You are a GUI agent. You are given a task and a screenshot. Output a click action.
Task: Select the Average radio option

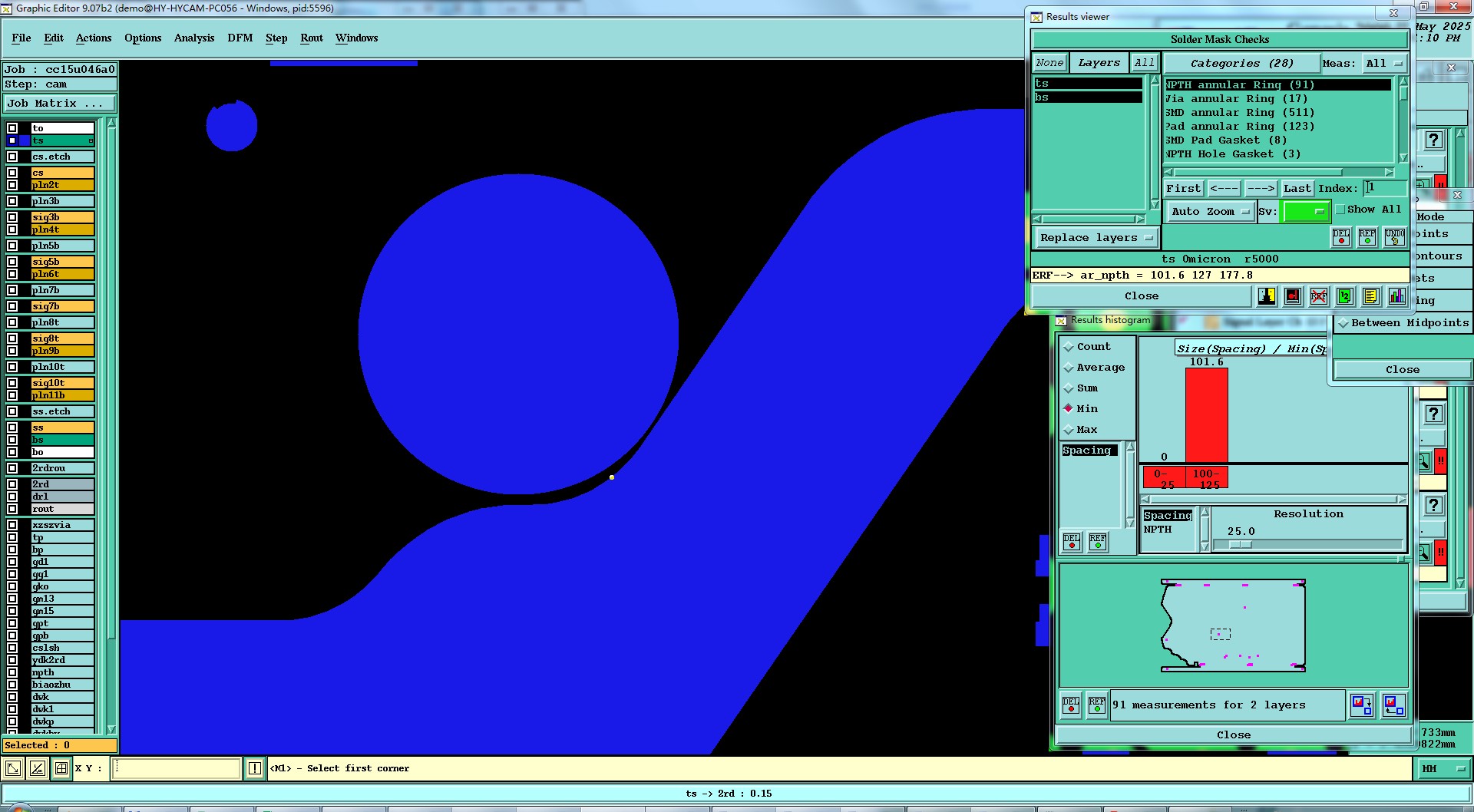1069,368
